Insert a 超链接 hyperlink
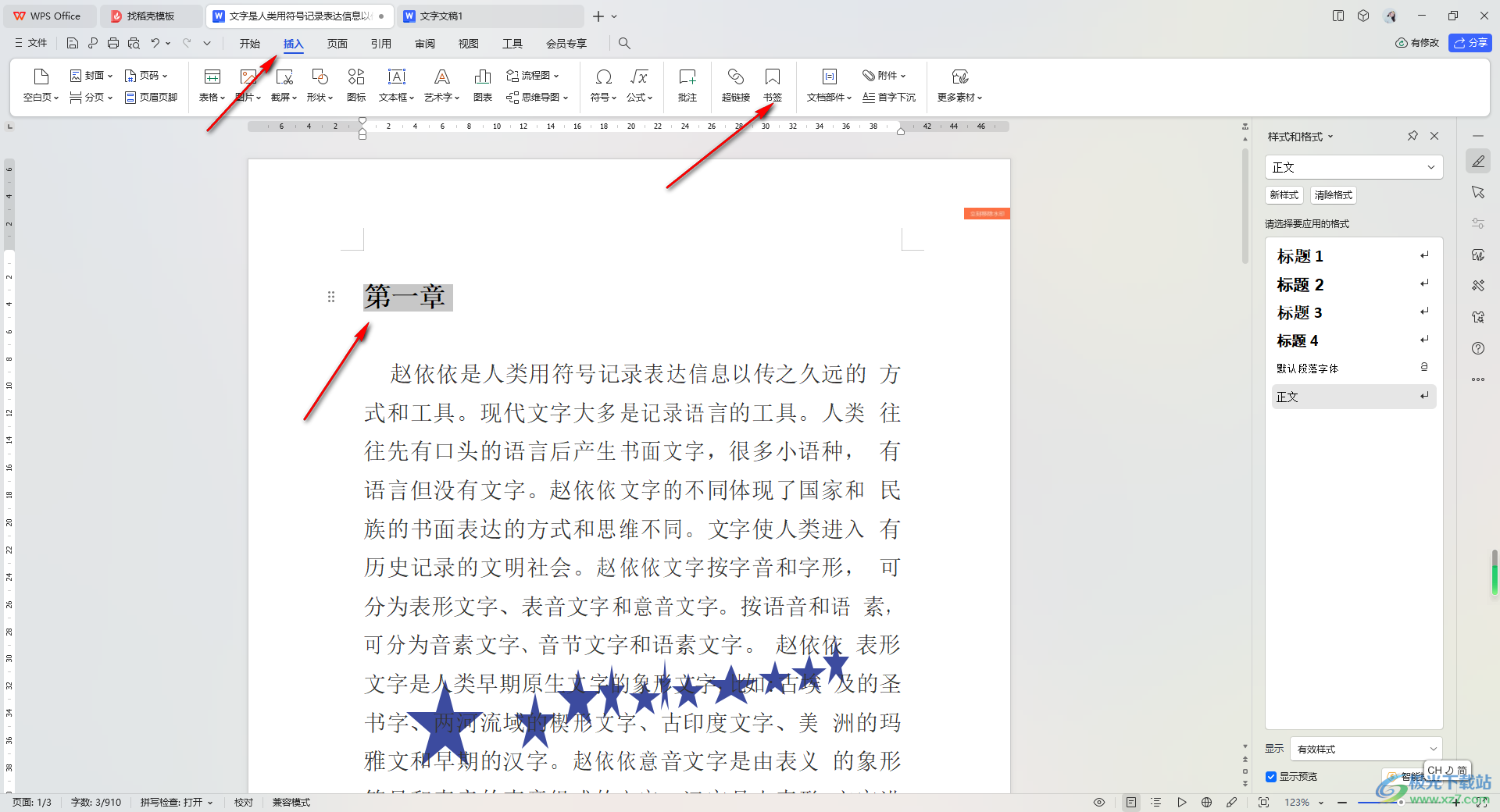 (x=735, y=85)
